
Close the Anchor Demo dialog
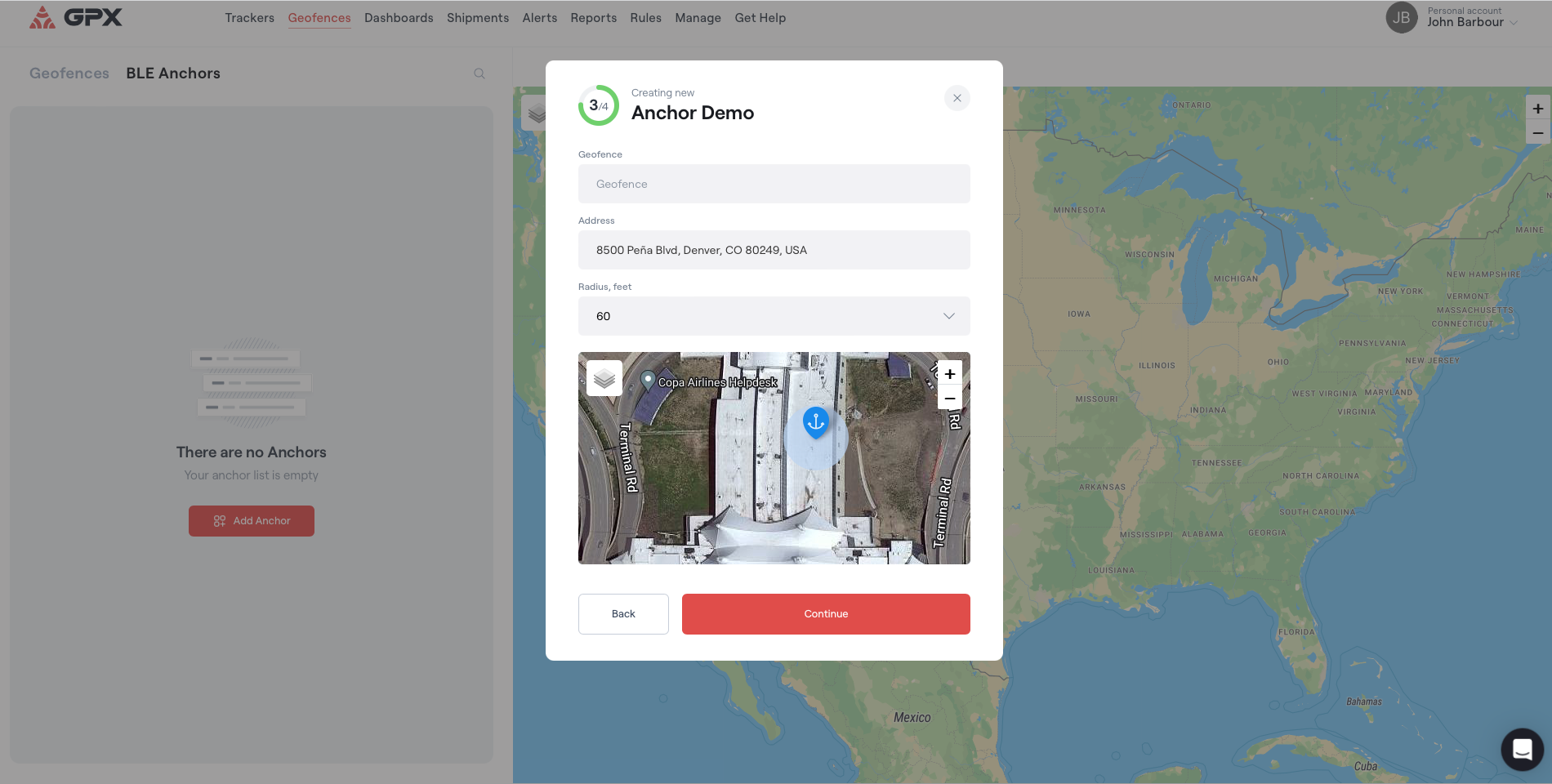pos(957,98)
